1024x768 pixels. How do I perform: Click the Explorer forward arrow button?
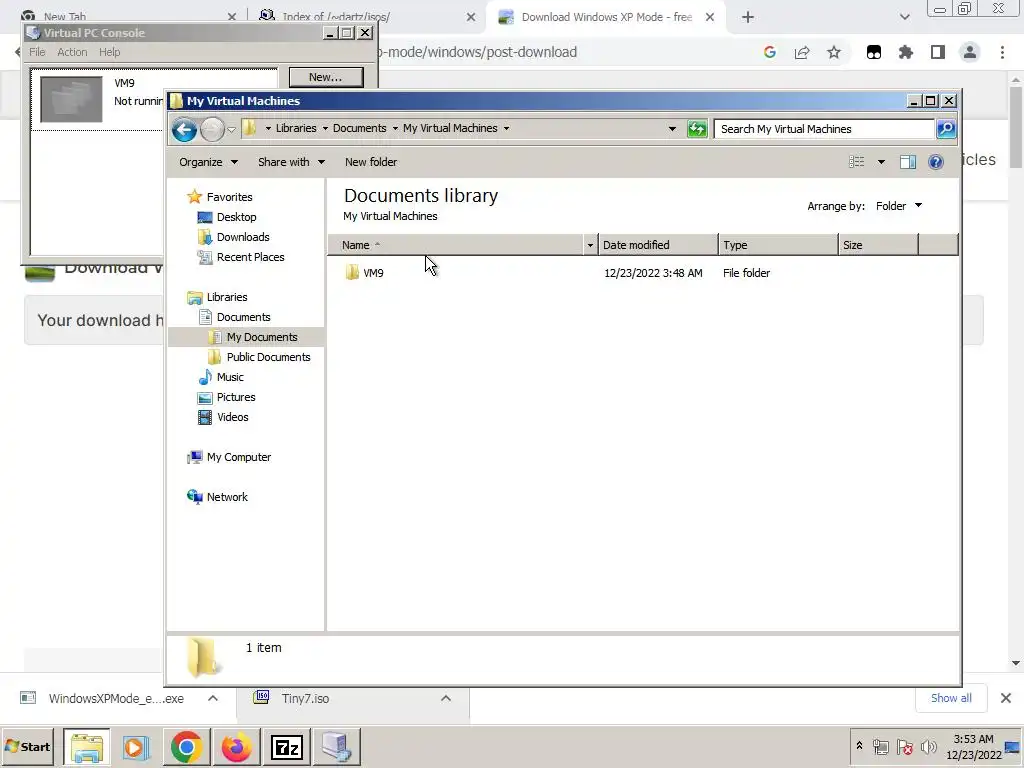212,130
